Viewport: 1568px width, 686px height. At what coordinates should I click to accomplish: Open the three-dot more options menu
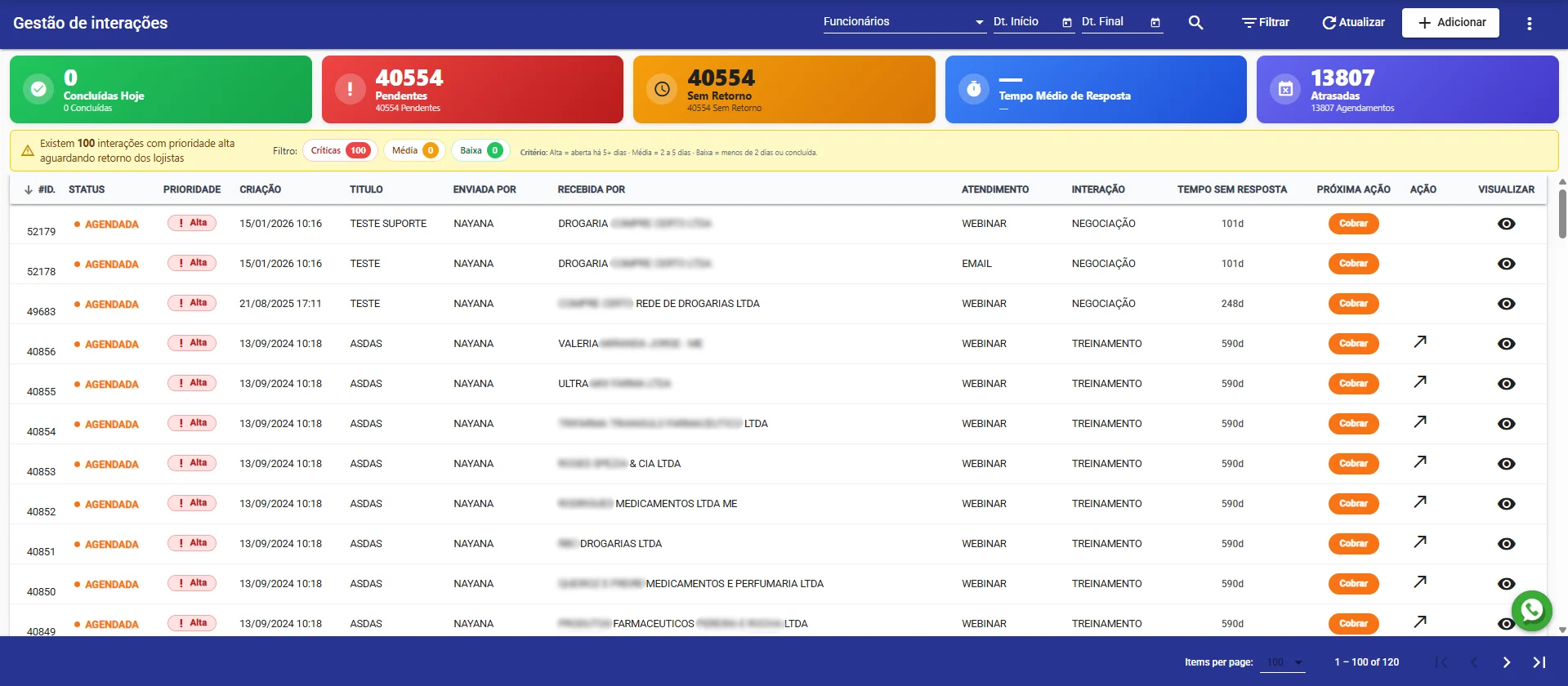coord(1530,24)
